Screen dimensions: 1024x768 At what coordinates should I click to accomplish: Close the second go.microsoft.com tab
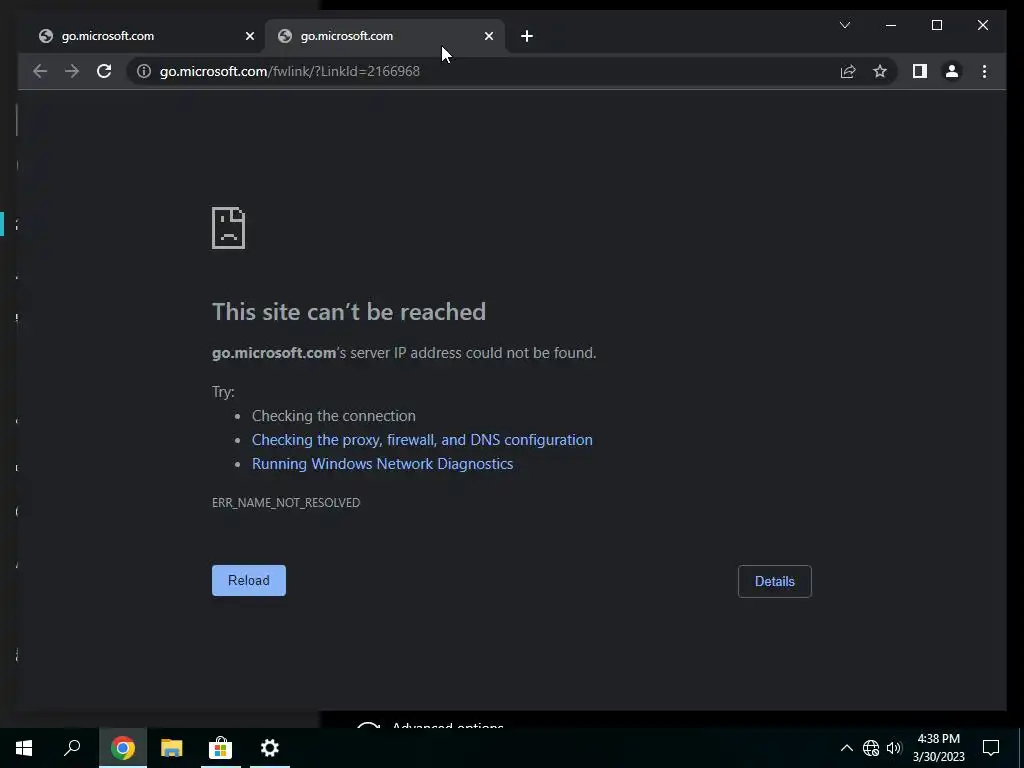pyautogui.click(x=488, y=37)
